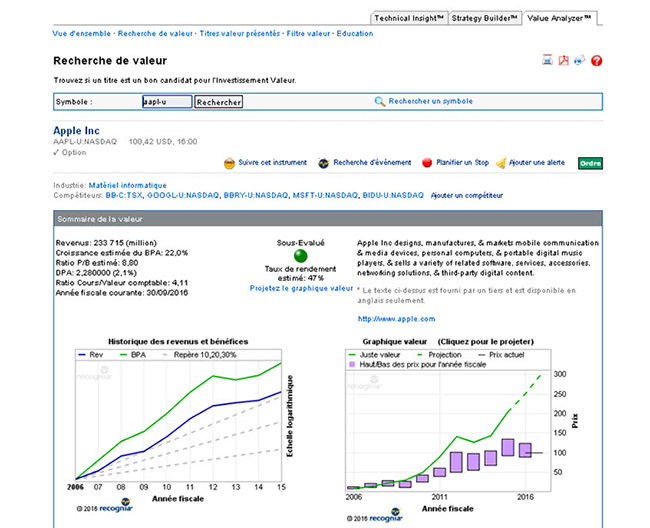650x528 pixels.
Task: Open Projetez le graphique valeur link
Action: click(301, 288)
